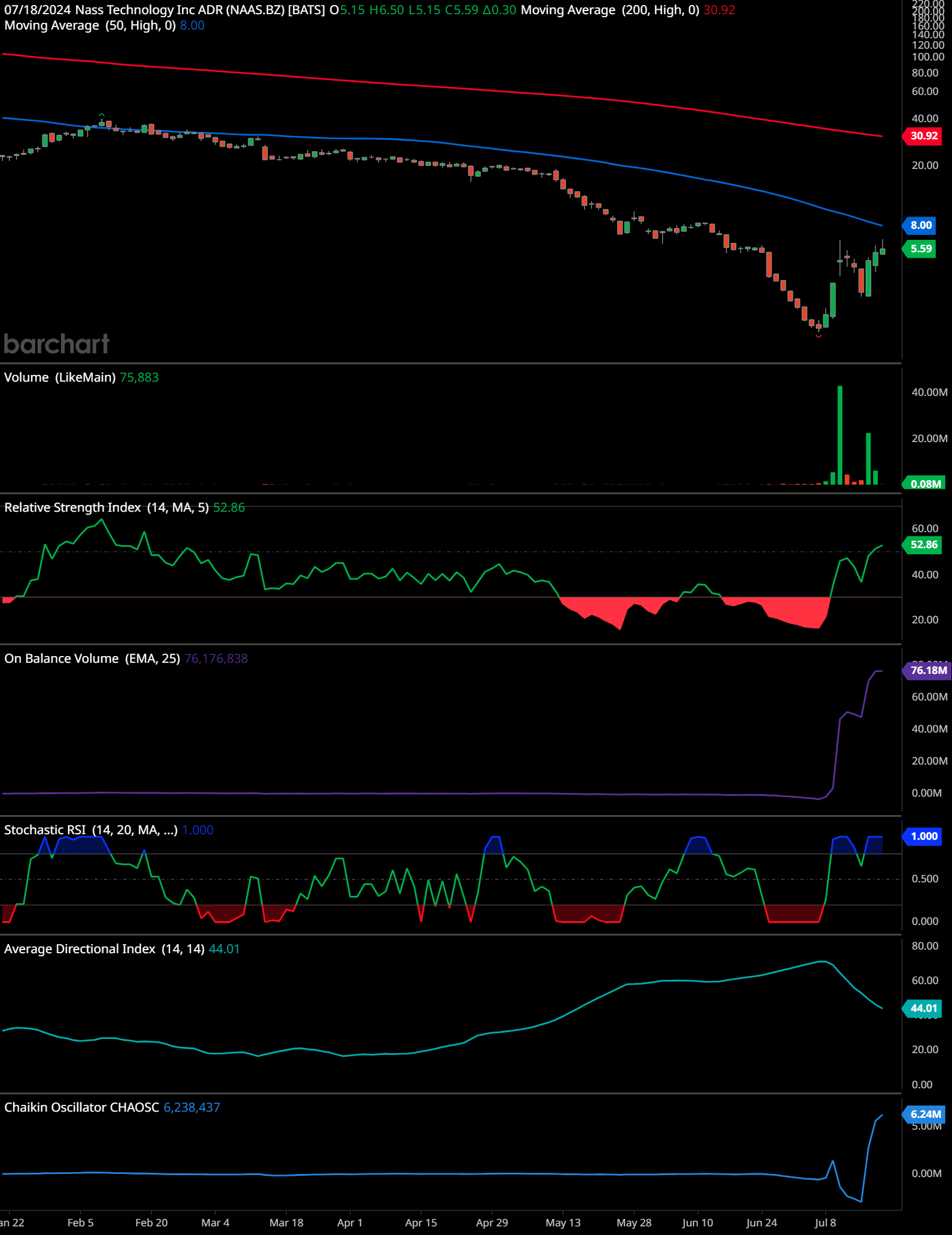Click the 1.000 Stochastic RSI value tag
The image size is (952, 1235).
[923, 836]
